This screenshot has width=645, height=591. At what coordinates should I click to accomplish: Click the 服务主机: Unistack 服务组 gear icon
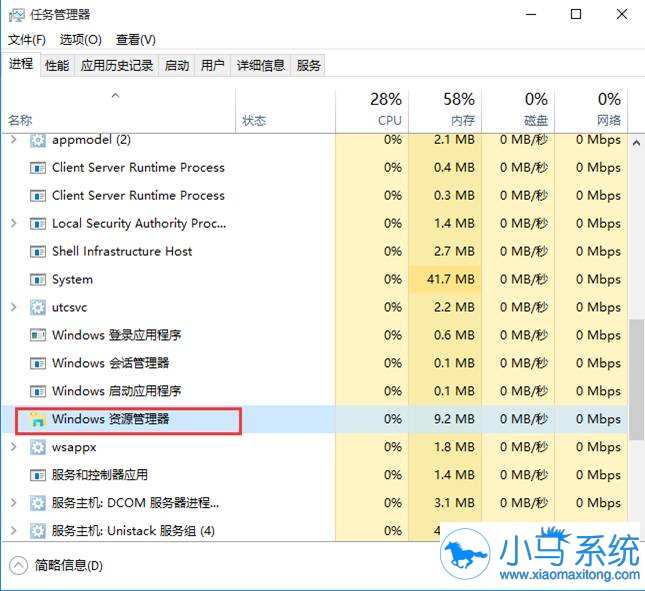point(37,531)
